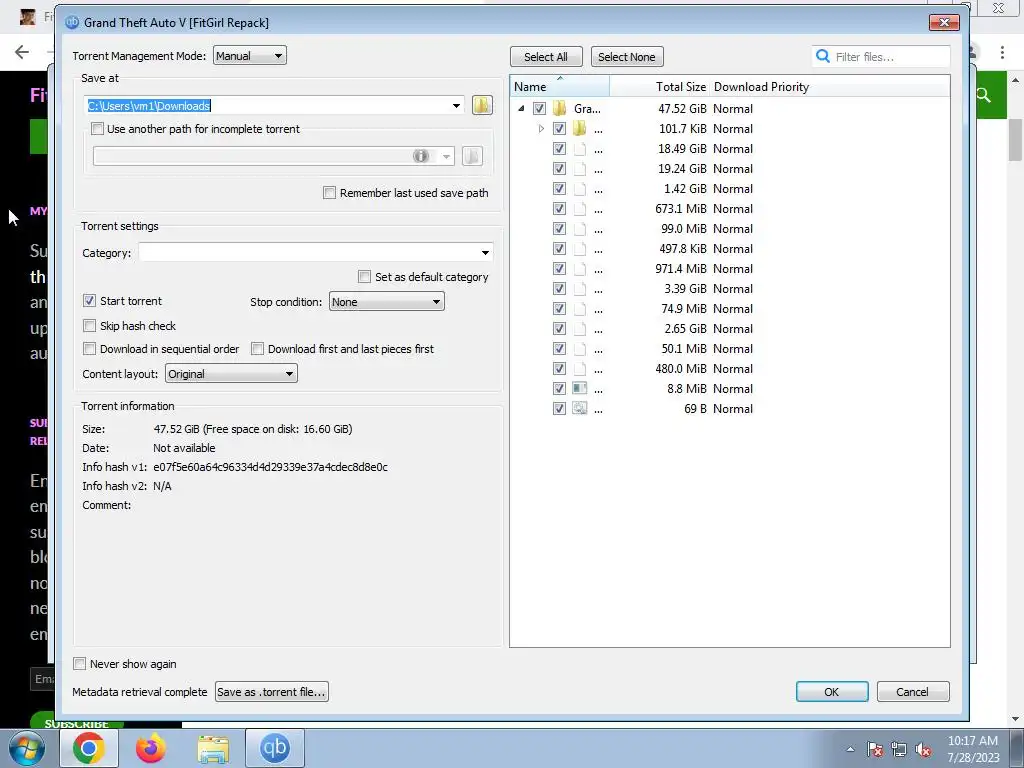Image resolution: width=1024 pixels, height=768 pixels.
Task: Enable Remember last used save path
Action: (x=329, y=193)
